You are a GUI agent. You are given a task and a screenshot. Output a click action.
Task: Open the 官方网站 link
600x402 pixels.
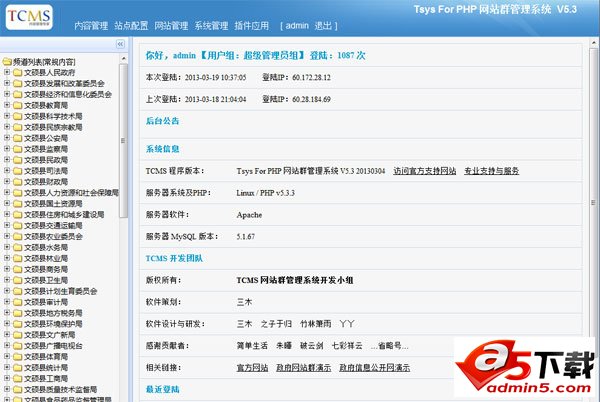tap(252, 368)
